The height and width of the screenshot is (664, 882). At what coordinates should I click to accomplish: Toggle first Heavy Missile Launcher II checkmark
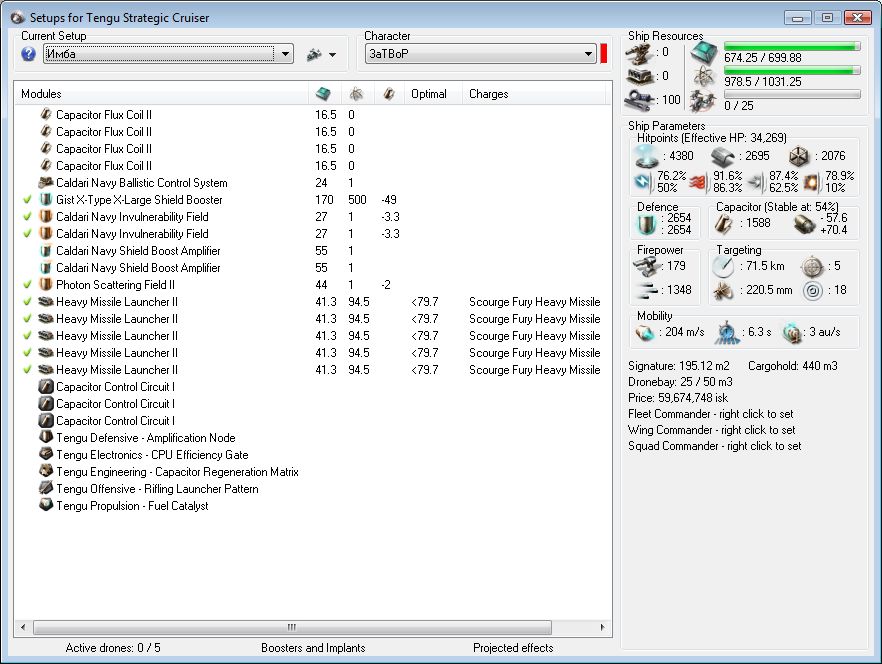tap(27, 302)
